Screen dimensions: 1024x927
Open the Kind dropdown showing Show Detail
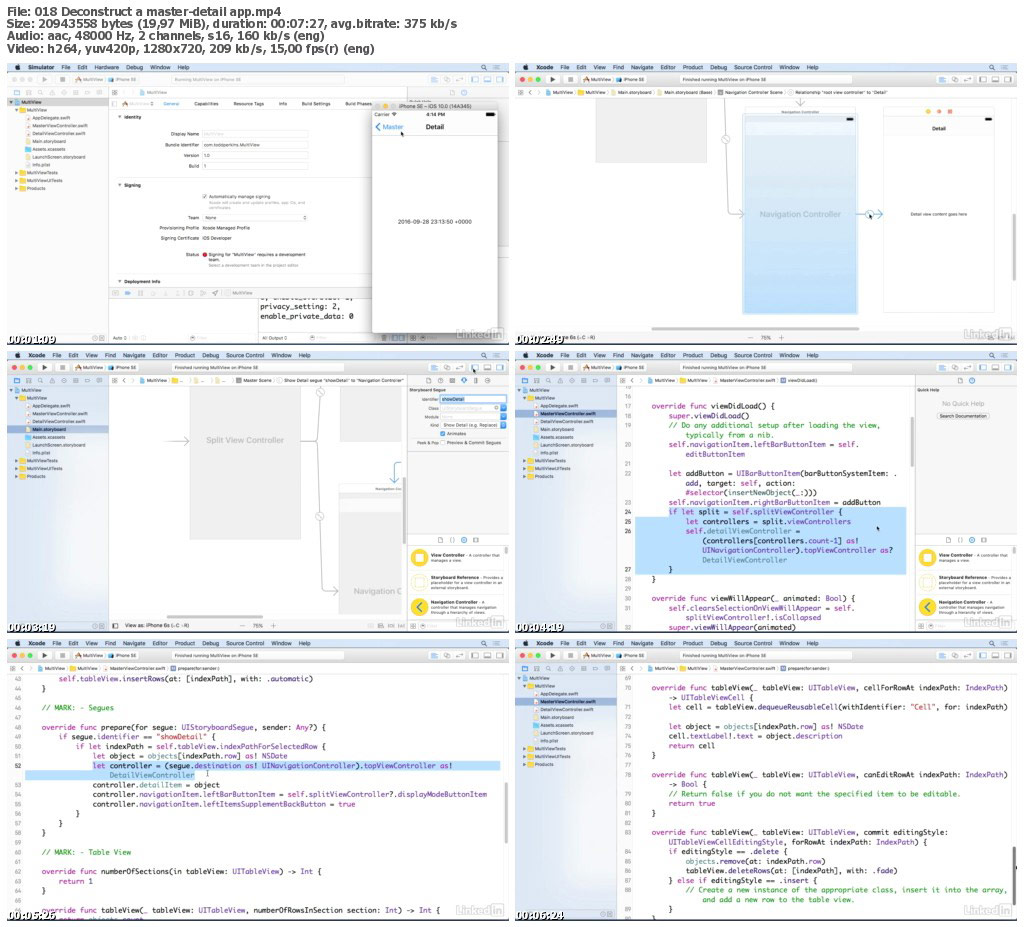point(473,425)
